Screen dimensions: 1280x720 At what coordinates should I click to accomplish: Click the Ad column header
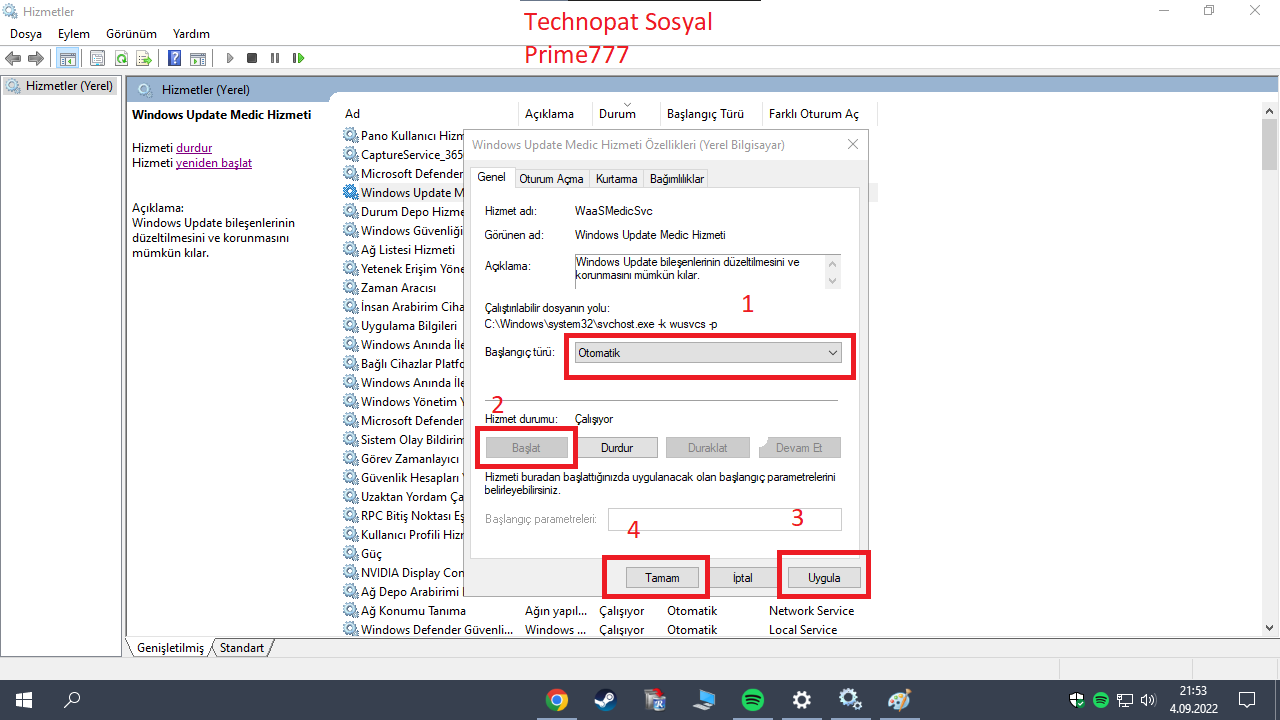[352, 114]
